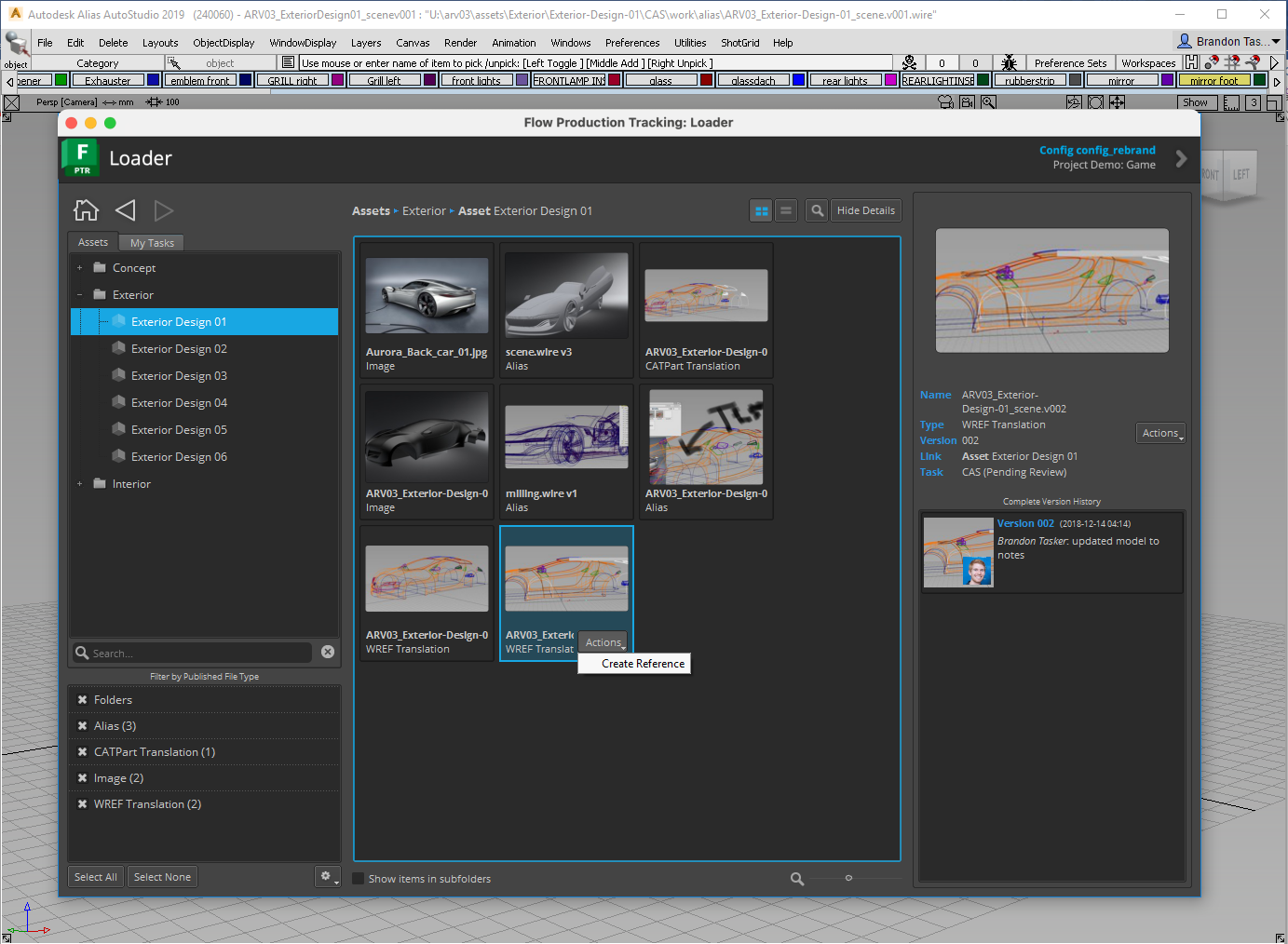The height and width of the screenshot is (944, 1288).
Task: Open the ObjectDisplay menu
Action: [224, 43]
